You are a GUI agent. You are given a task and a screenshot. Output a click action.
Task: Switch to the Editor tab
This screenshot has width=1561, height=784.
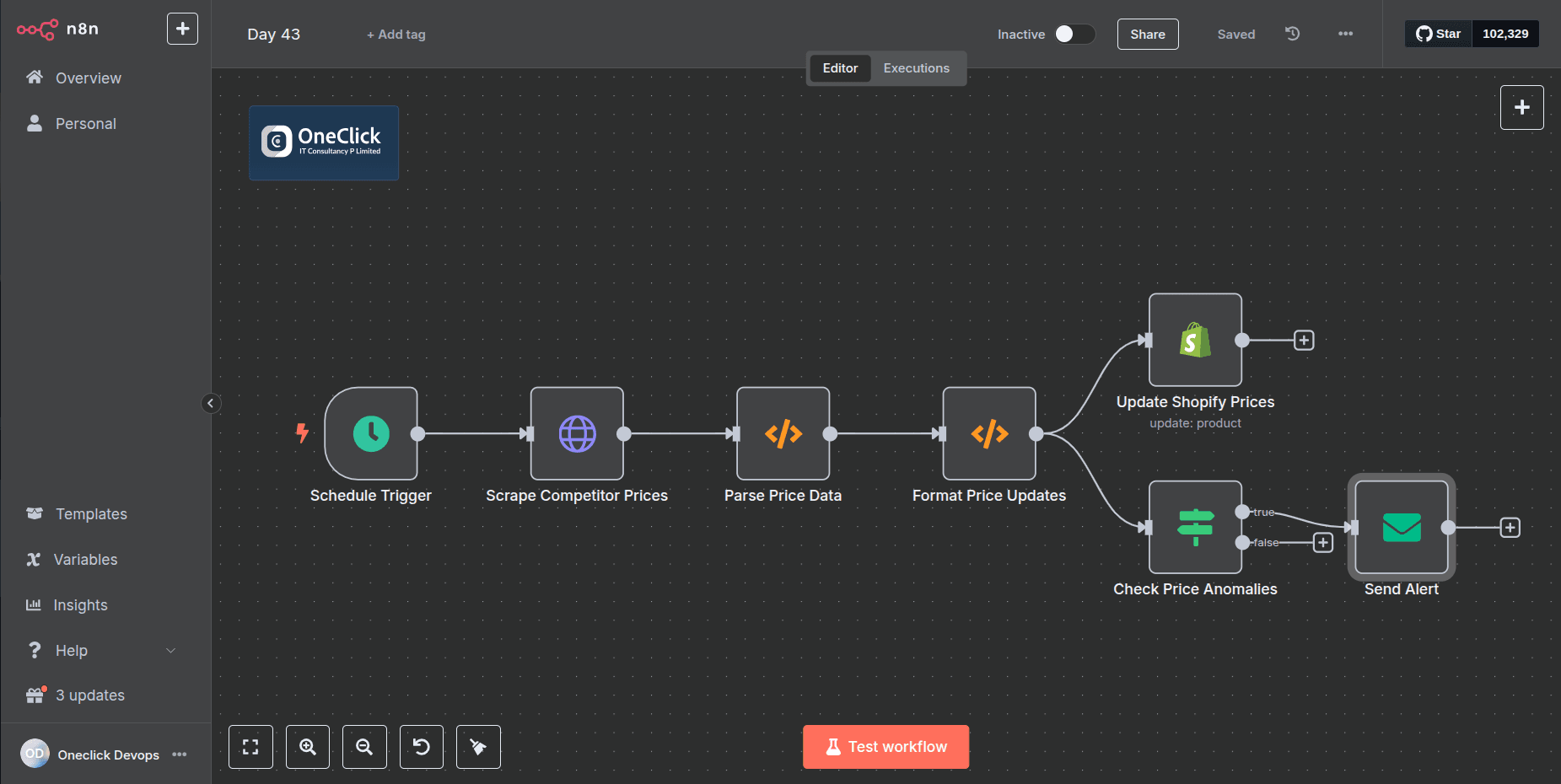pos(840,68)
